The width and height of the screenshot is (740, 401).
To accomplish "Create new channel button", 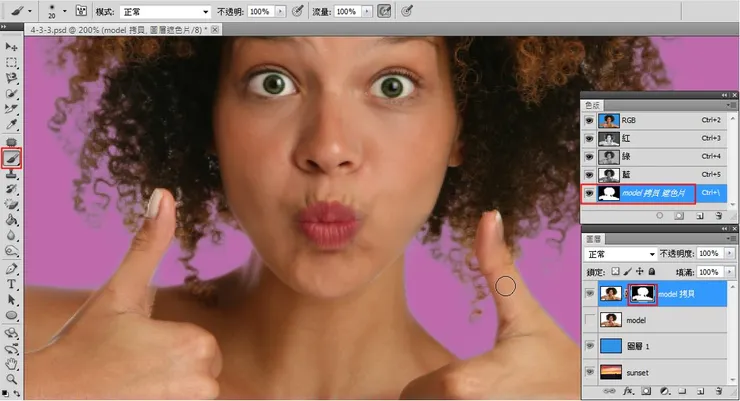I will (699, 216).
